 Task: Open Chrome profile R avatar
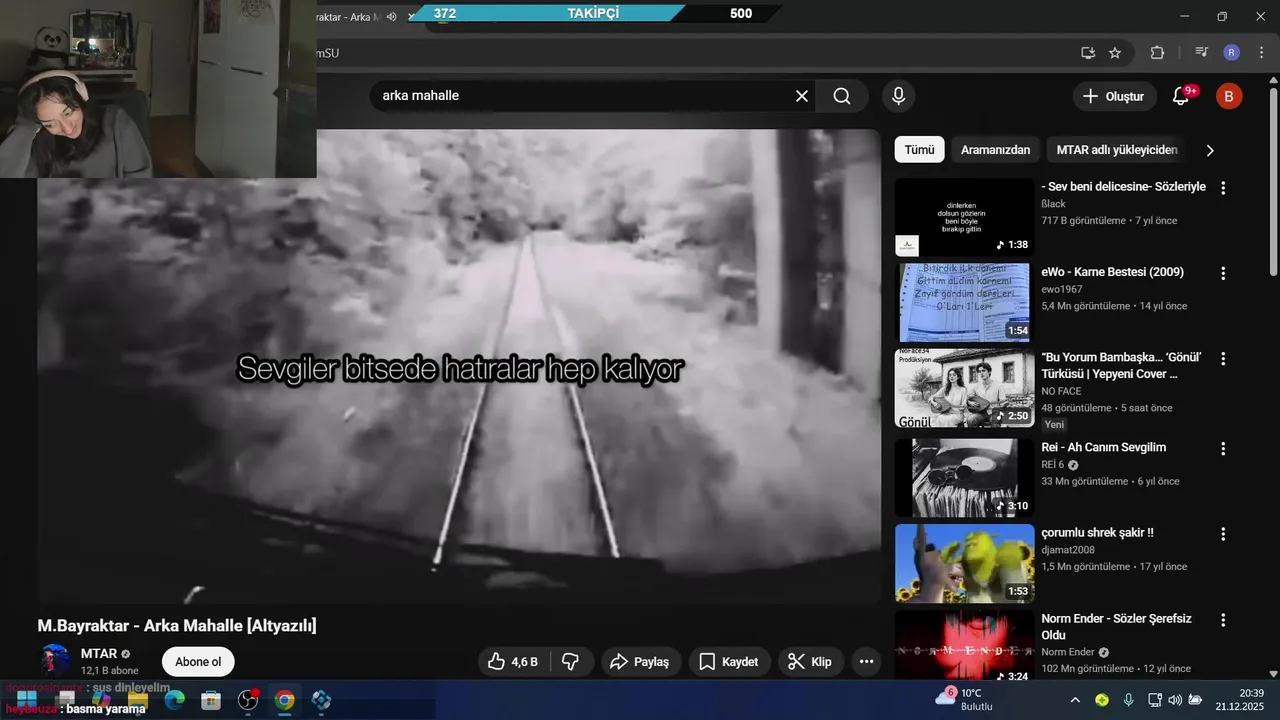click(x=1231, y=53)
